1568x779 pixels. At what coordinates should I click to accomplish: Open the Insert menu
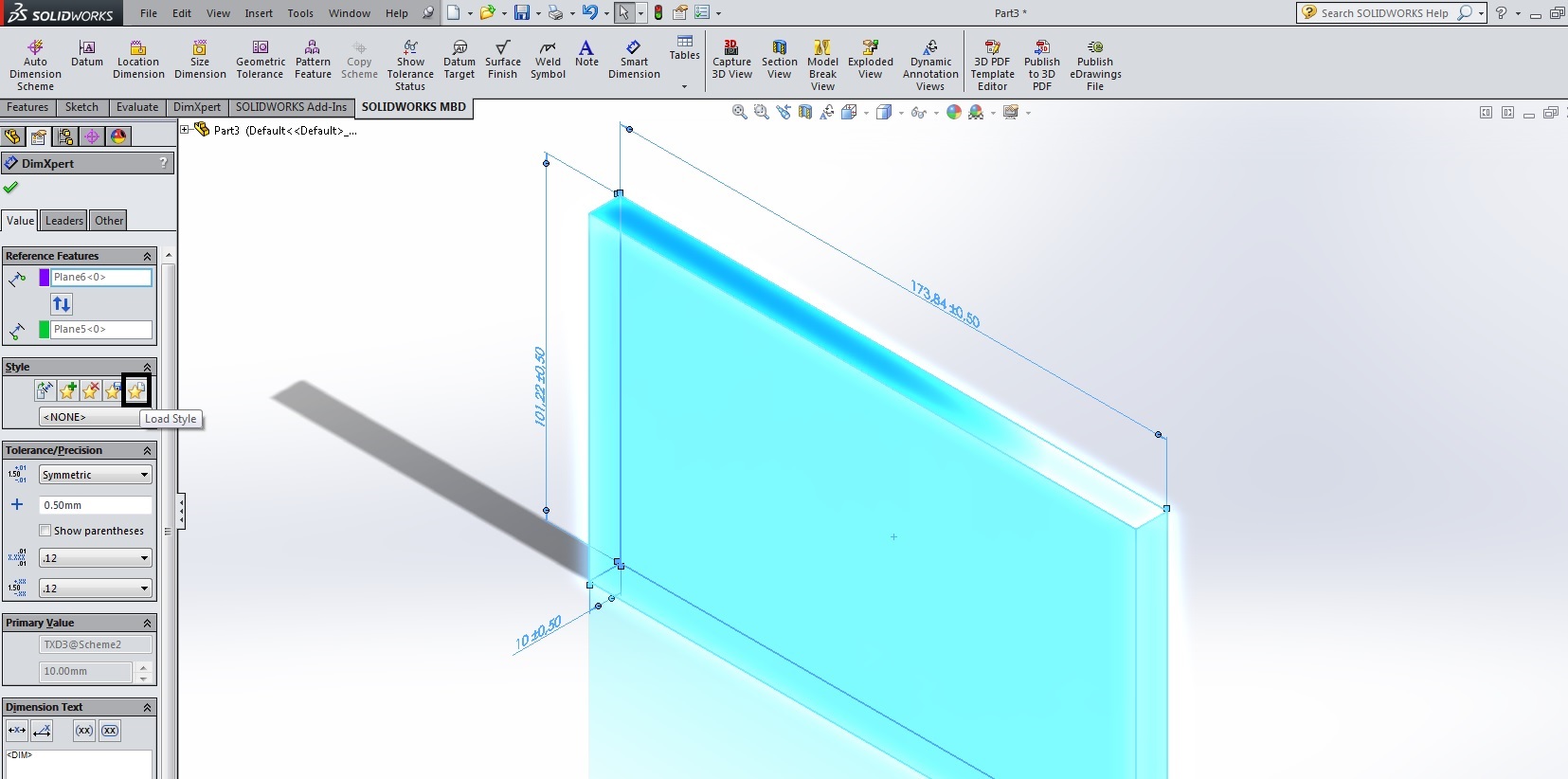(x=259, y=13)
